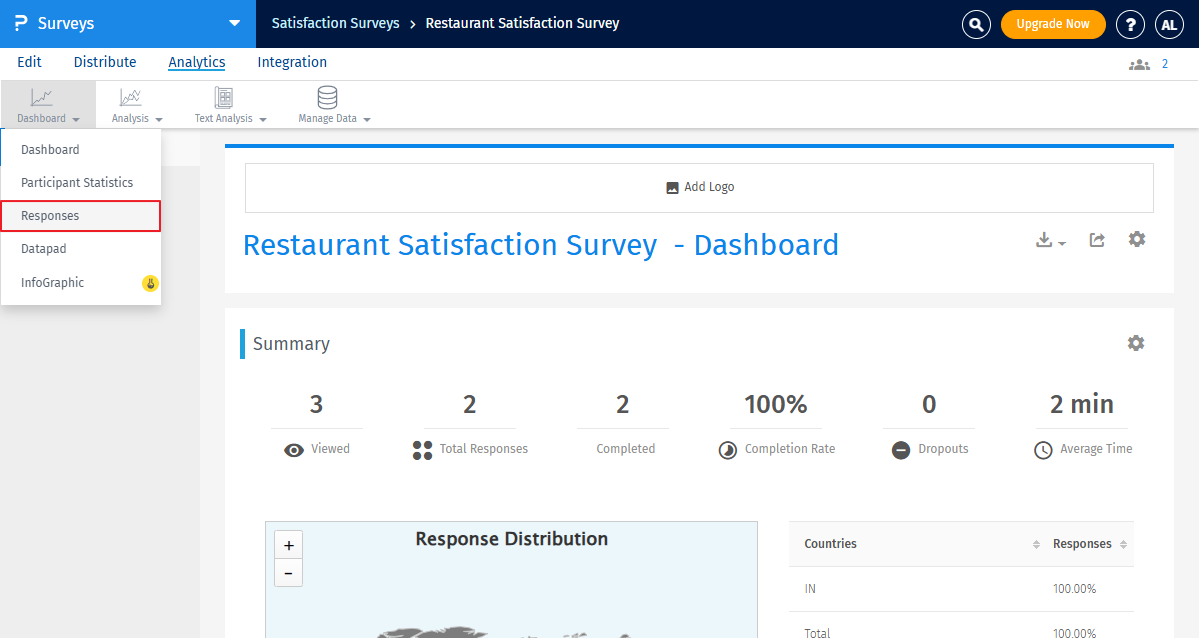The height and width of the screenshot is (638, 1199).
Task: Click Add Logo placeholder area
Action: pos(699,186)
